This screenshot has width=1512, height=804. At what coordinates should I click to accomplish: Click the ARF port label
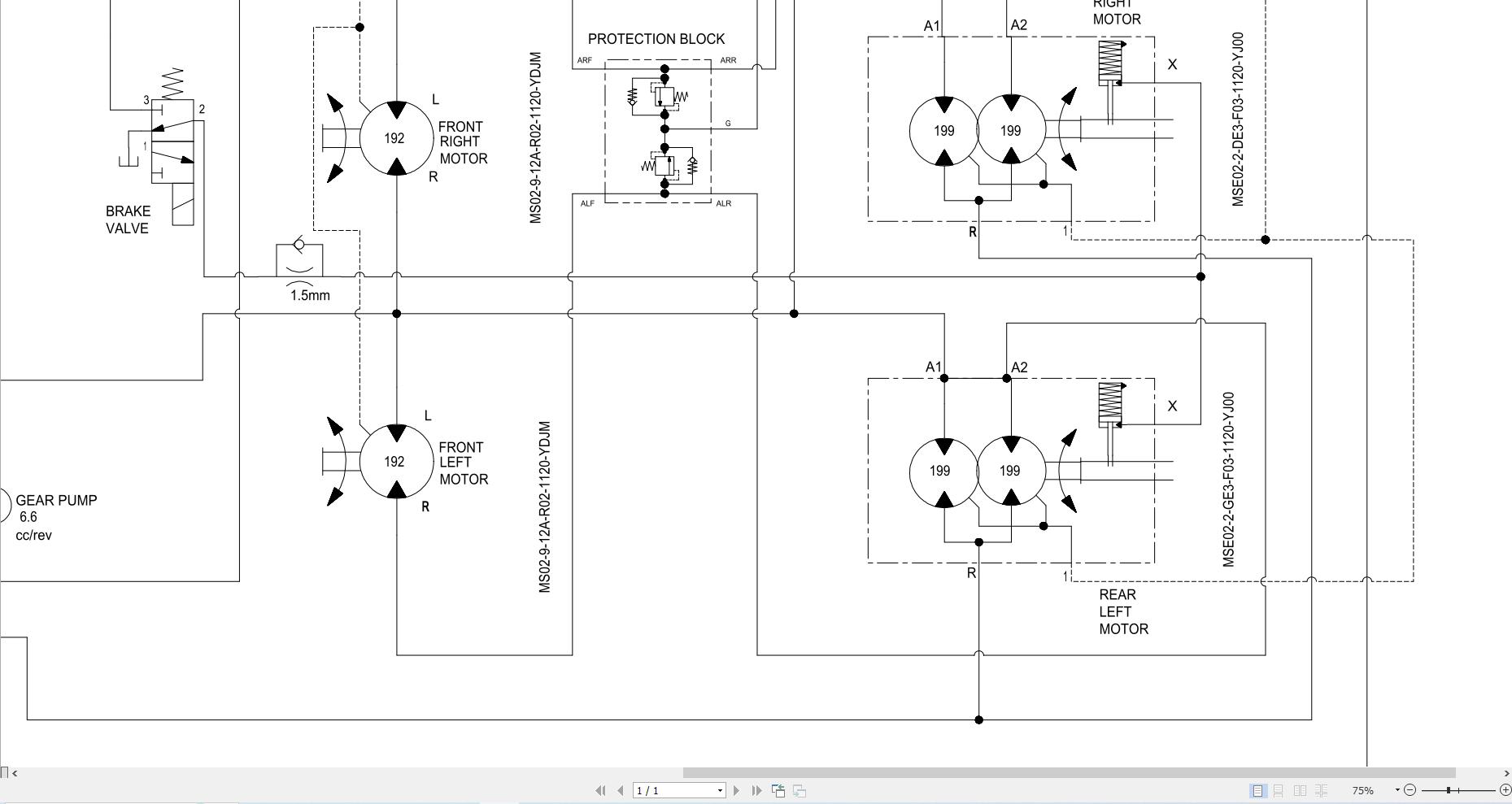click(x=585, y=60)
